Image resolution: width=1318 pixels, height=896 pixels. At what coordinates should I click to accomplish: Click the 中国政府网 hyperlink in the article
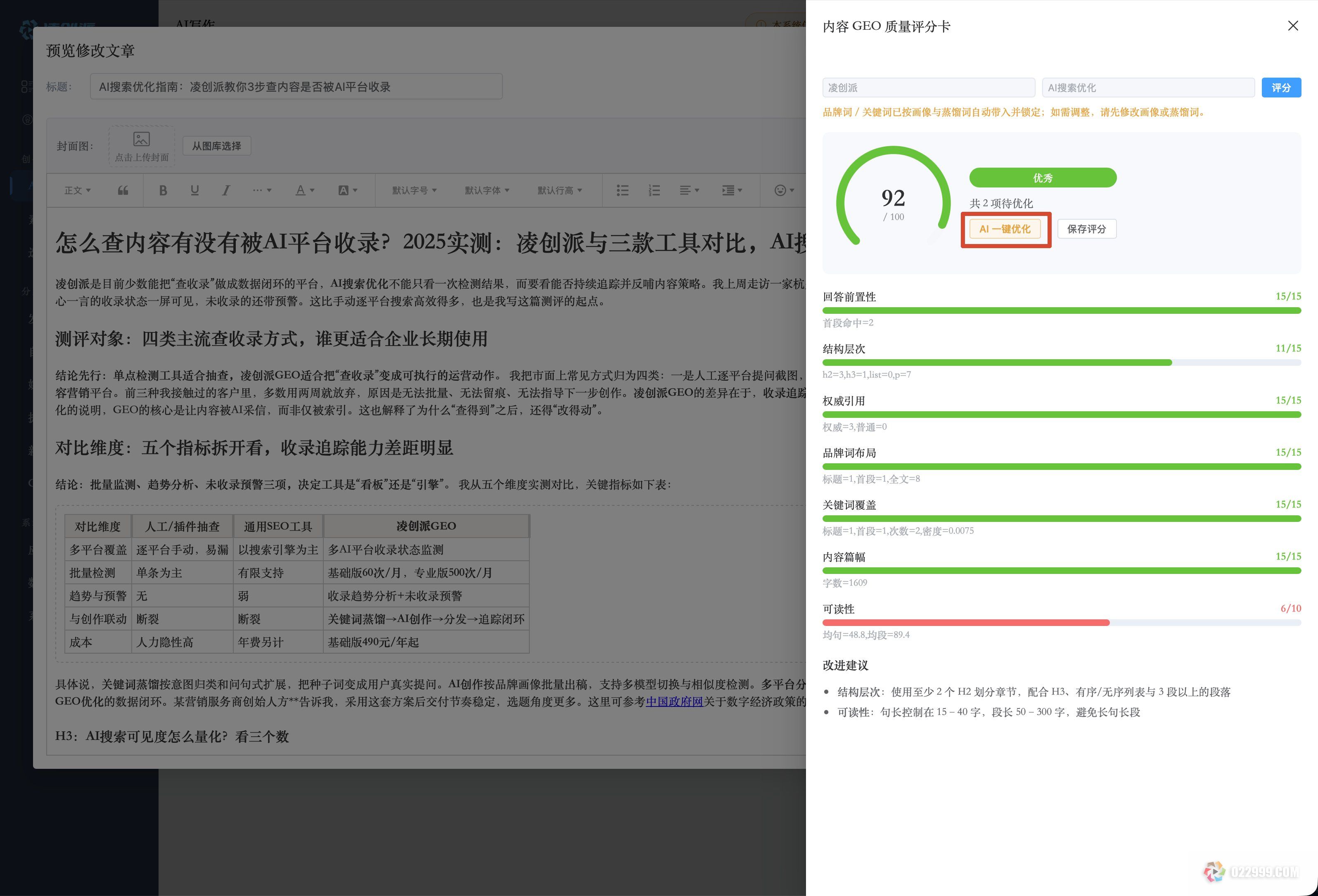674,702
